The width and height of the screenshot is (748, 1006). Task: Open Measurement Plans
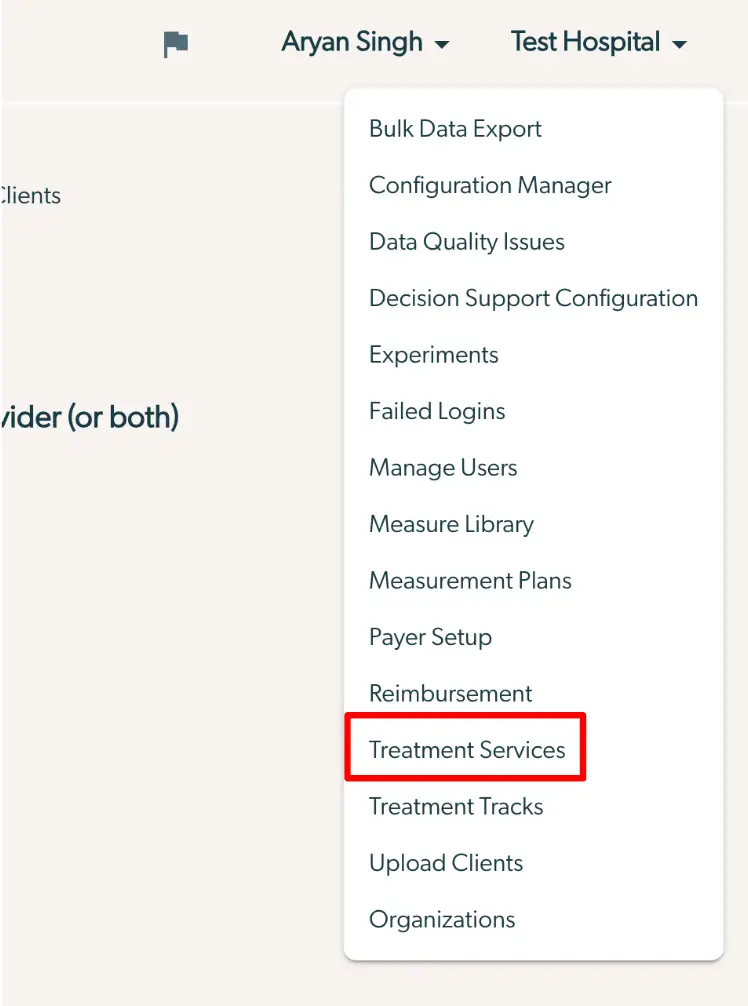coord(470,581)
